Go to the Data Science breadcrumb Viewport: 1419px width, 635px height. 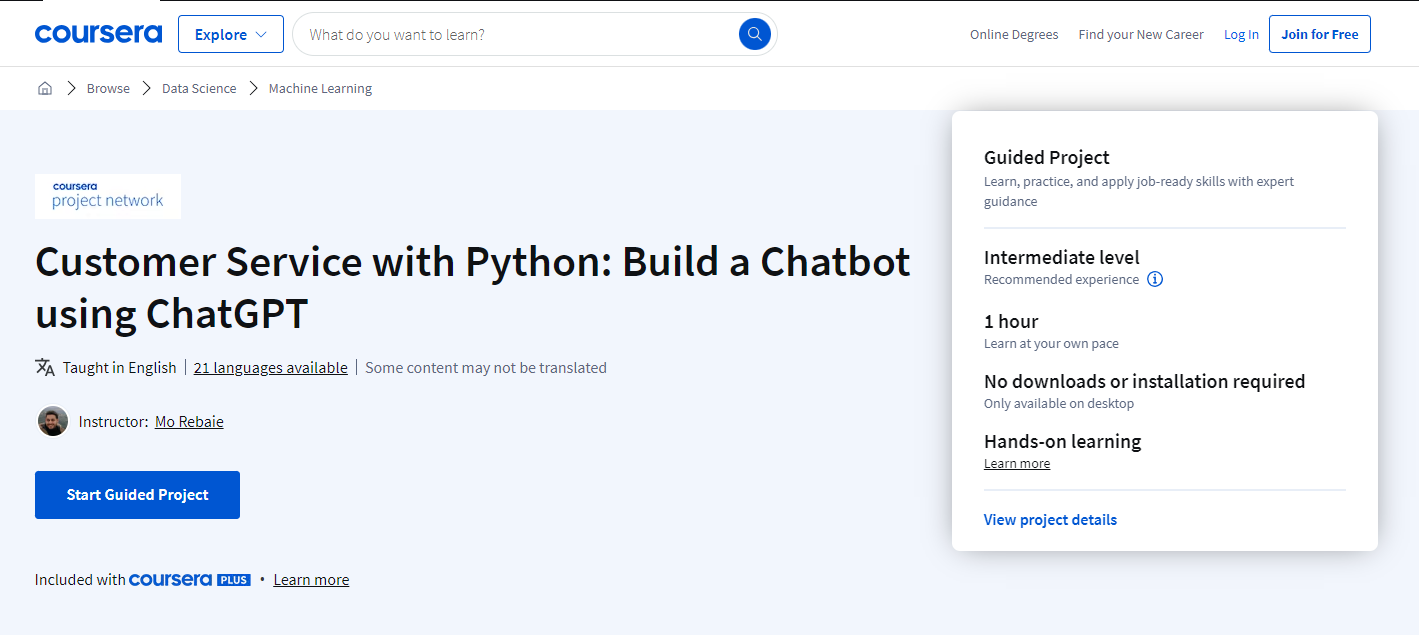coord(199,88)
